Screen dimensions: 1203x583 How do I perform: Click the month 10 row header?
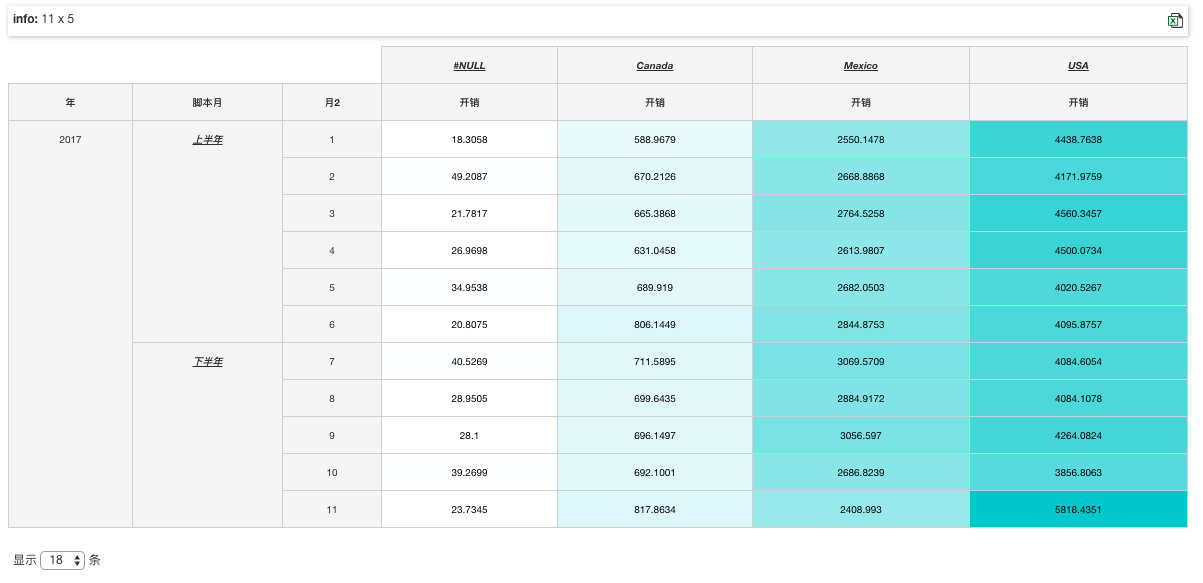(x=332, y=473)
